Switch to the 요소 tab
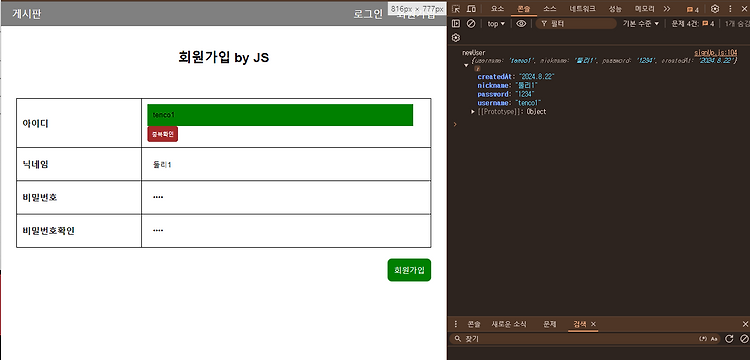Viewport: 750px width, 360px height. (x=497, y=9)
